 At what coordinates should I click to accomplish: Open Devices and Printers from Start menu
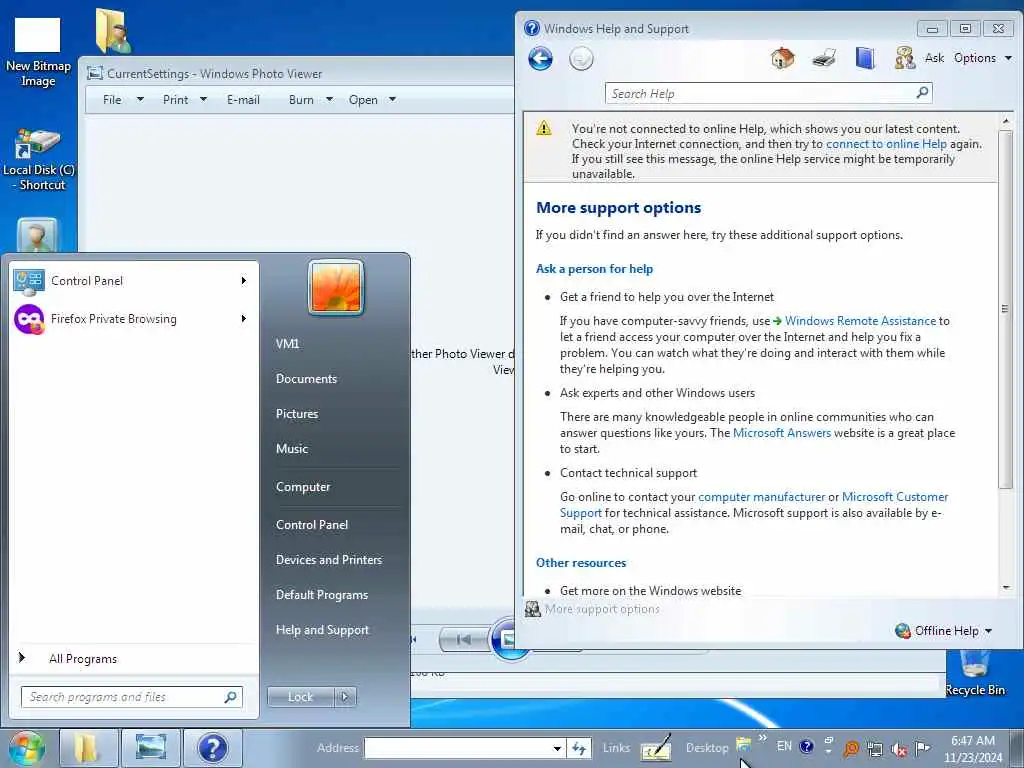pos(329,560)
